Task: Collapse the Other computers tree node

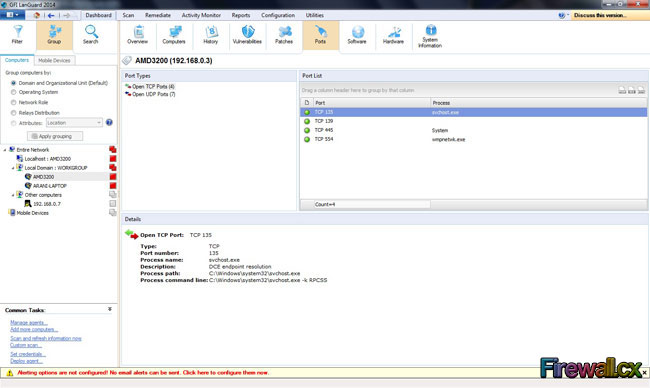Action: point(13,195)
